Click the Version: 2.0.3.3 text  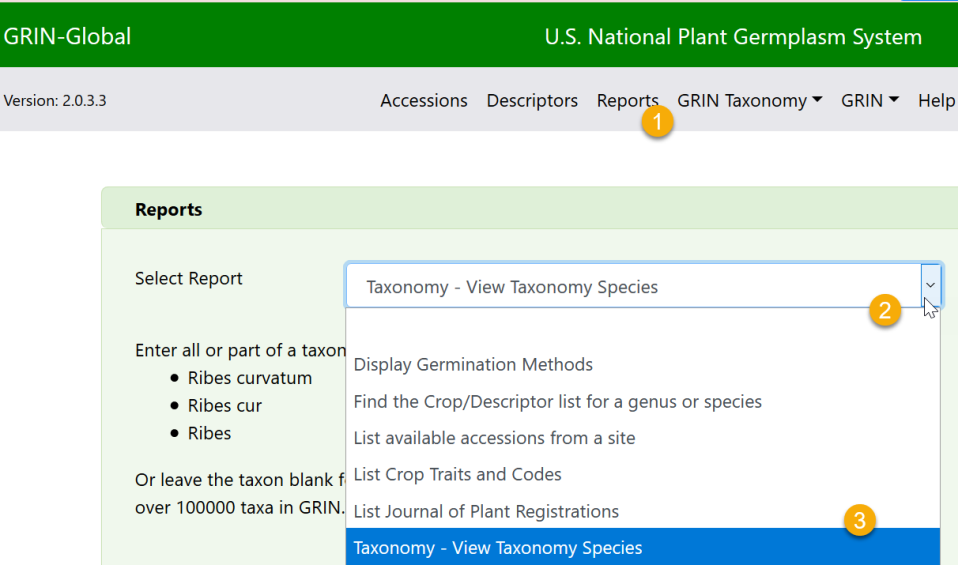point(55,100)
